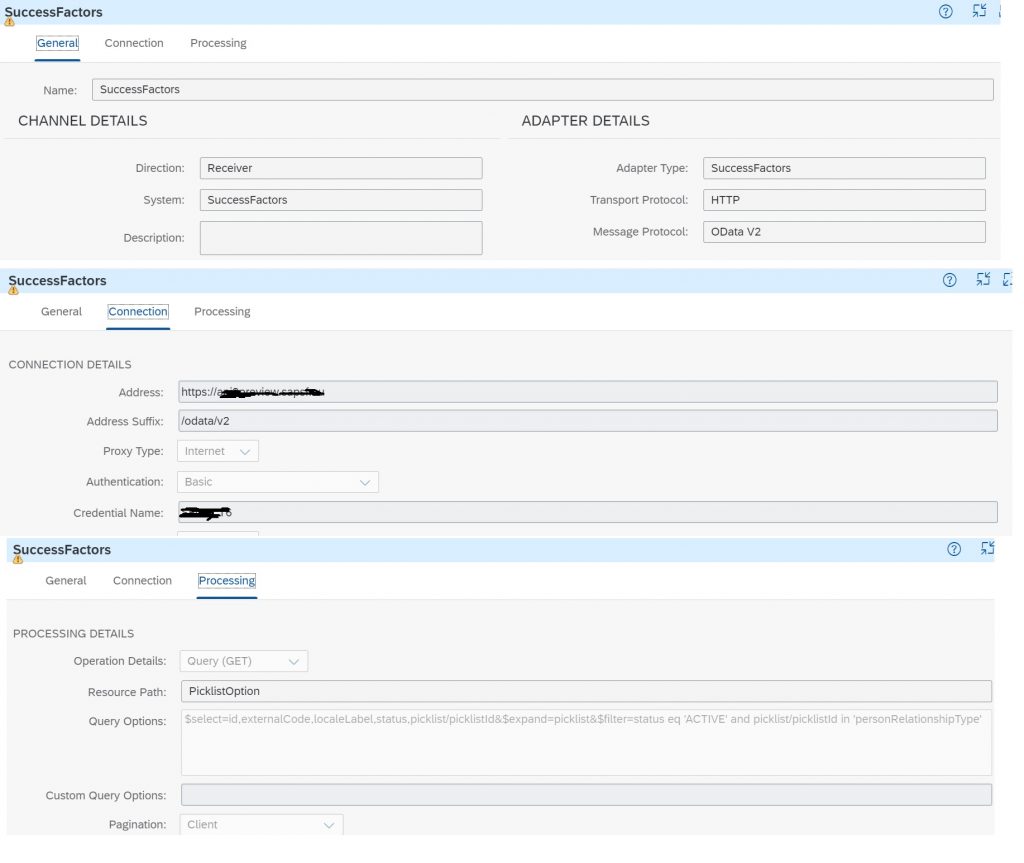Viewport: 1024px width, 863px height.
Task: Click the Custom Query Options field
Action: [586, 795]
